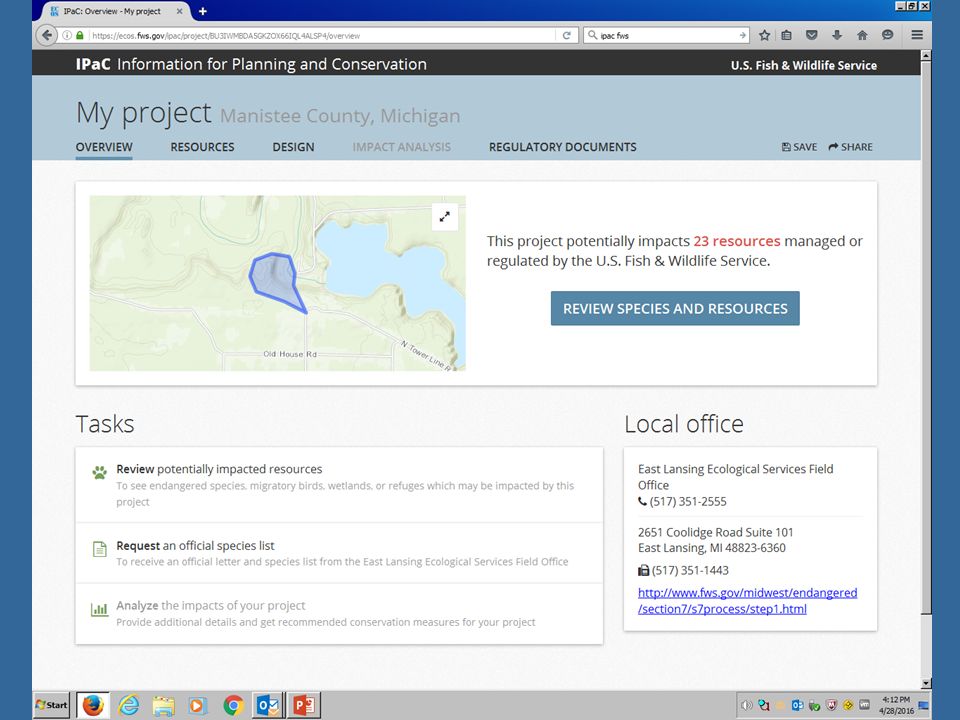The image size is (960, 720).
Task: Click the ipac fws search field
Action: pos(667,36)
